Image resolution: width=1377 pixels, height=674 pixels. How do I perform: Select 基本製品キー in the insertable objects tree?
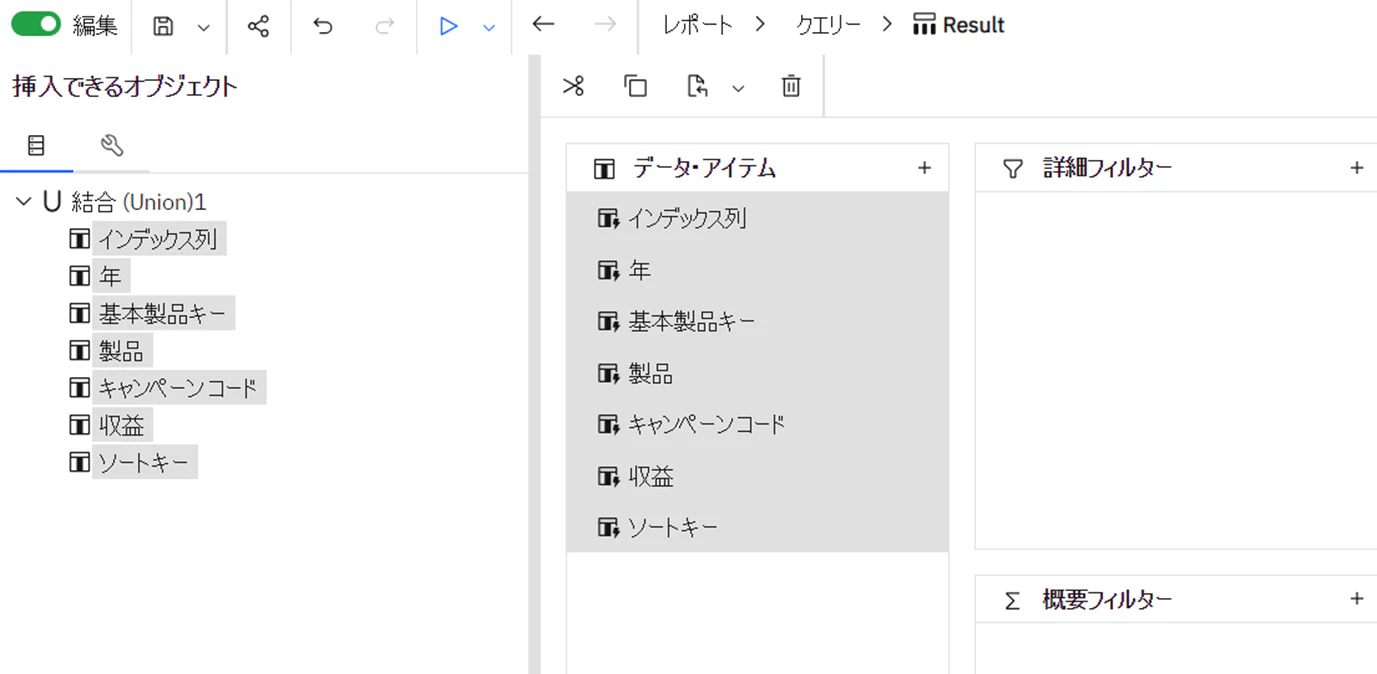164,314
